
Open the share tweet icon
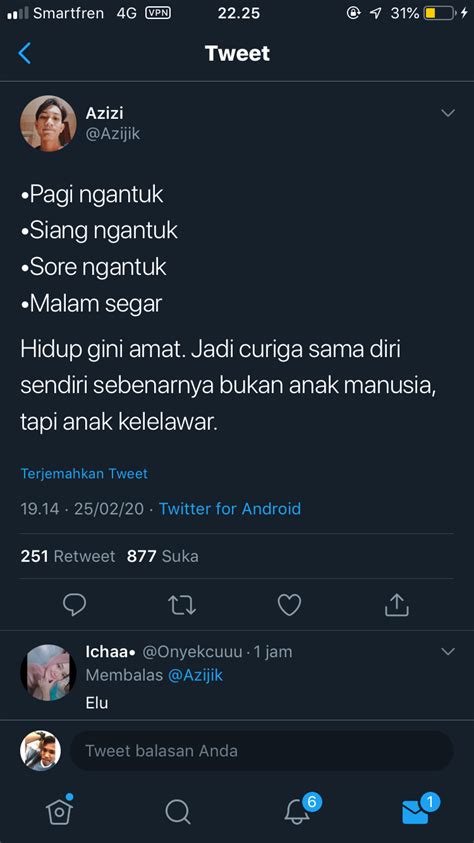397,605
